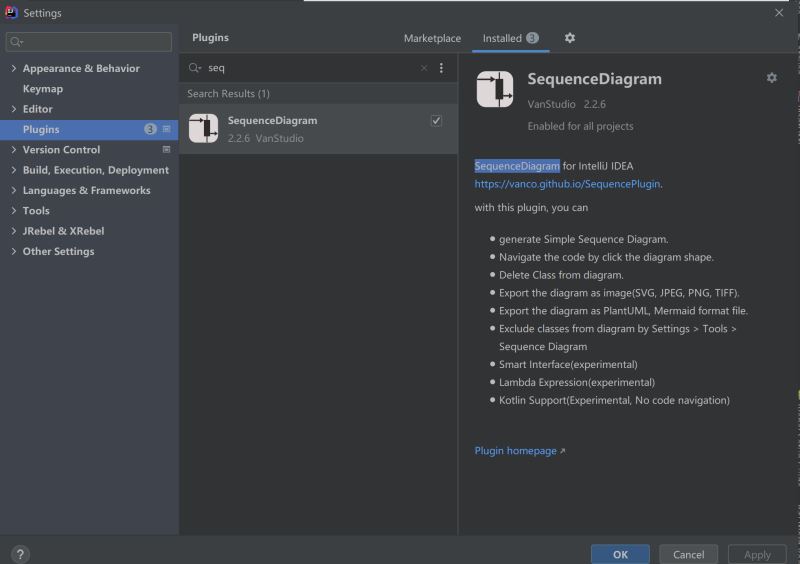Image resolution: width=800 pixels, height=564 pixels.
Task: Expand the Editor settings node
Action: (14, 109)
